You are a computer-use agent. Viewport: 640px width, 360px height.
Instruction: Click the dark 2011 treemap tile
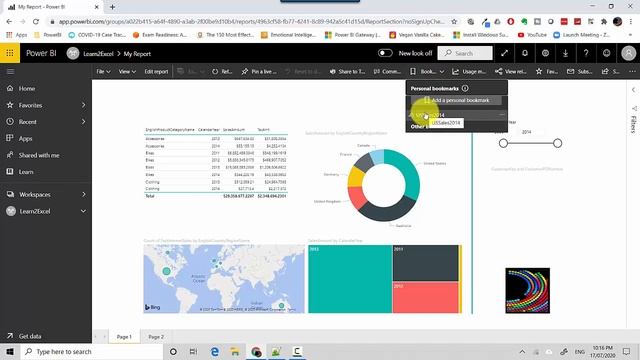tap(425, 263)
